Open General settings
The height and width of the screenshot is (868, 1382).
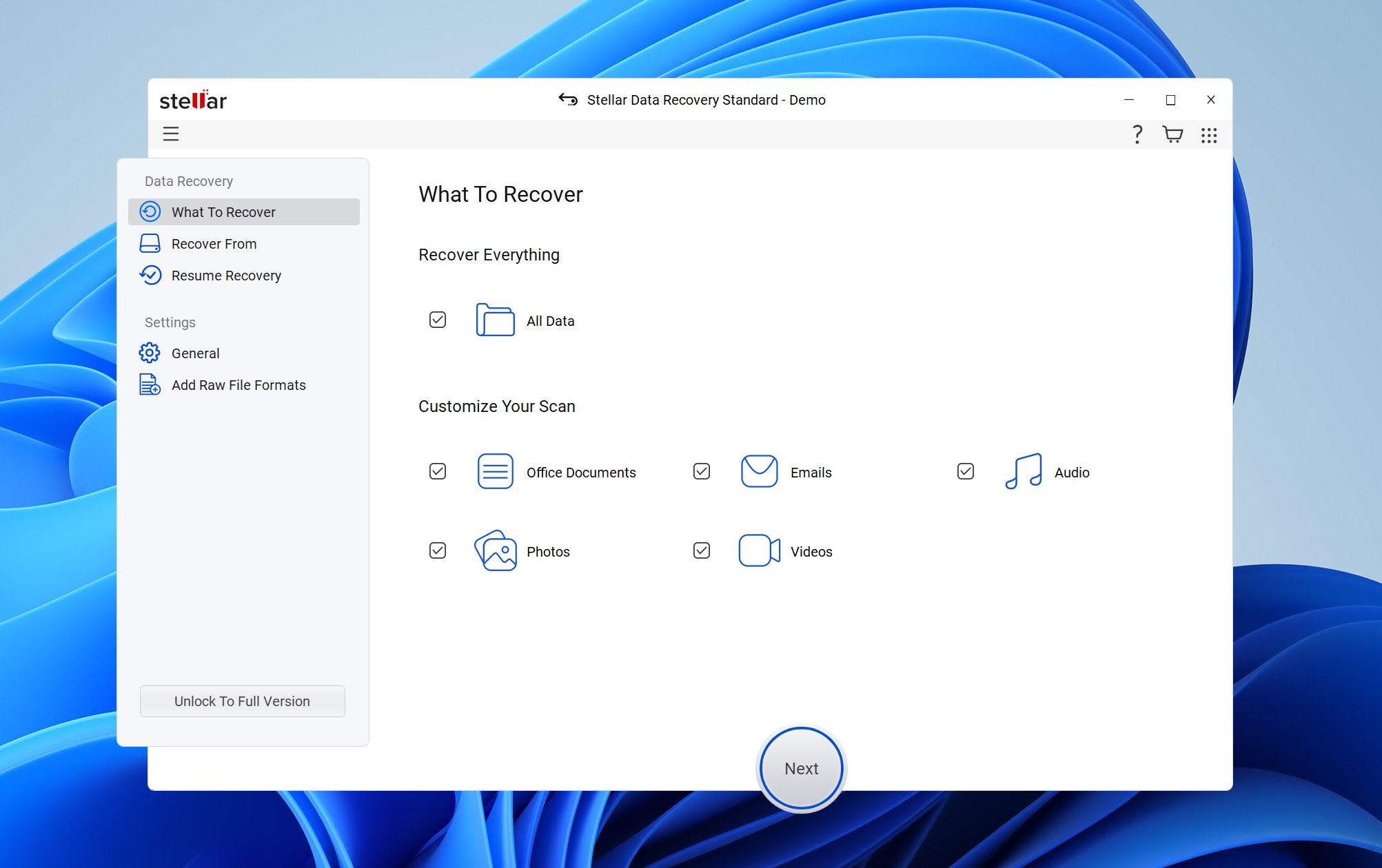coord(243,353)
